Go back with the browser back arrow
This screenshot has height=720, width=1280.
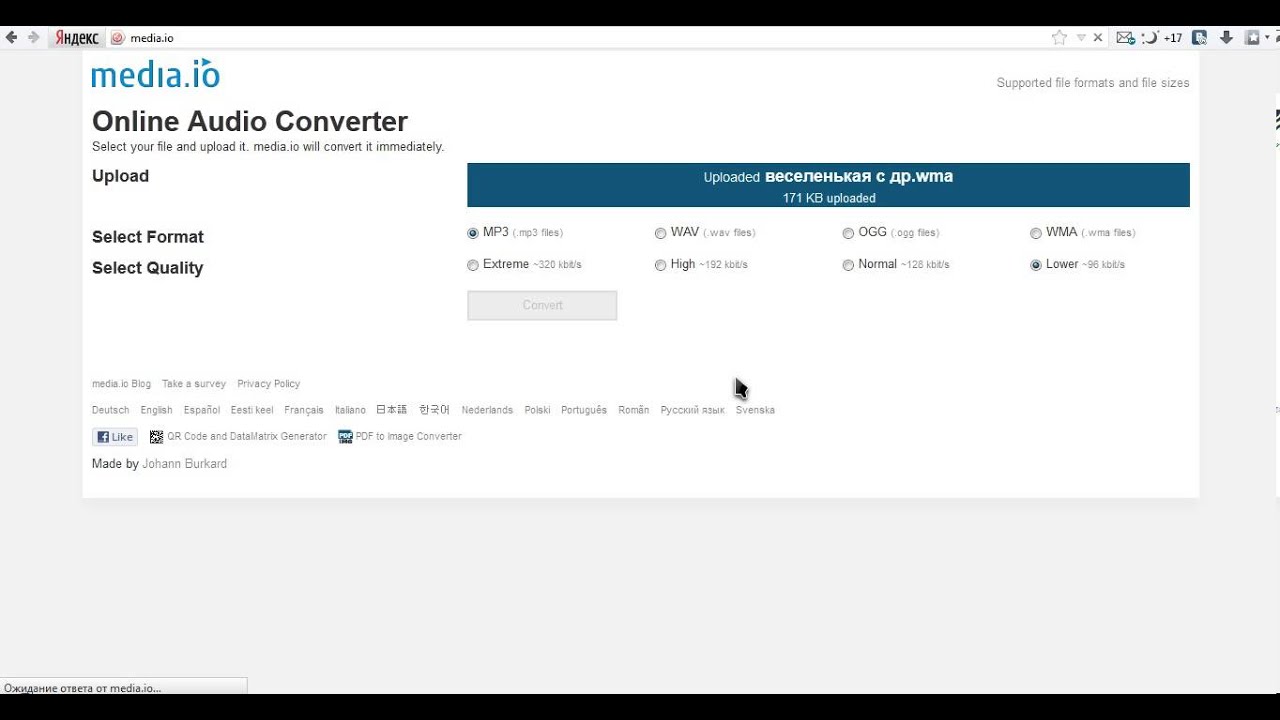pos(12,38)
